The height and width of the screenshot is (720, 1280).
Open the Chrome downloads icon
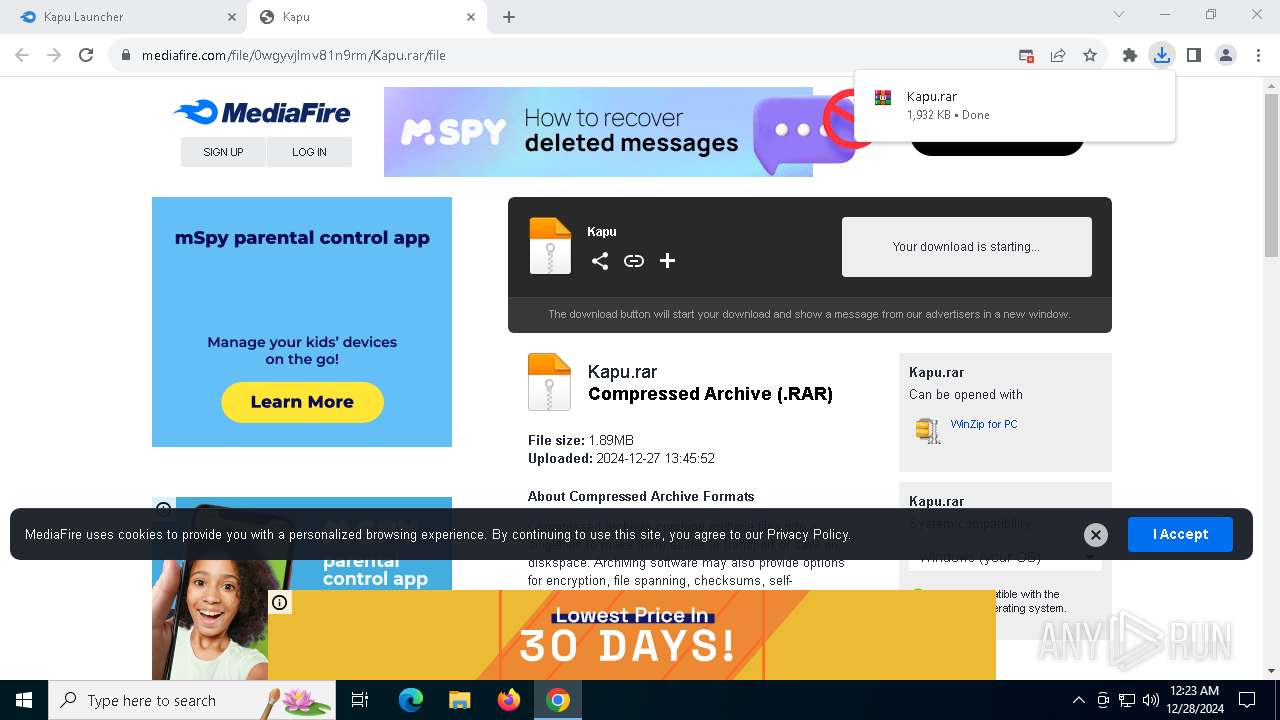coord(1161,55)
